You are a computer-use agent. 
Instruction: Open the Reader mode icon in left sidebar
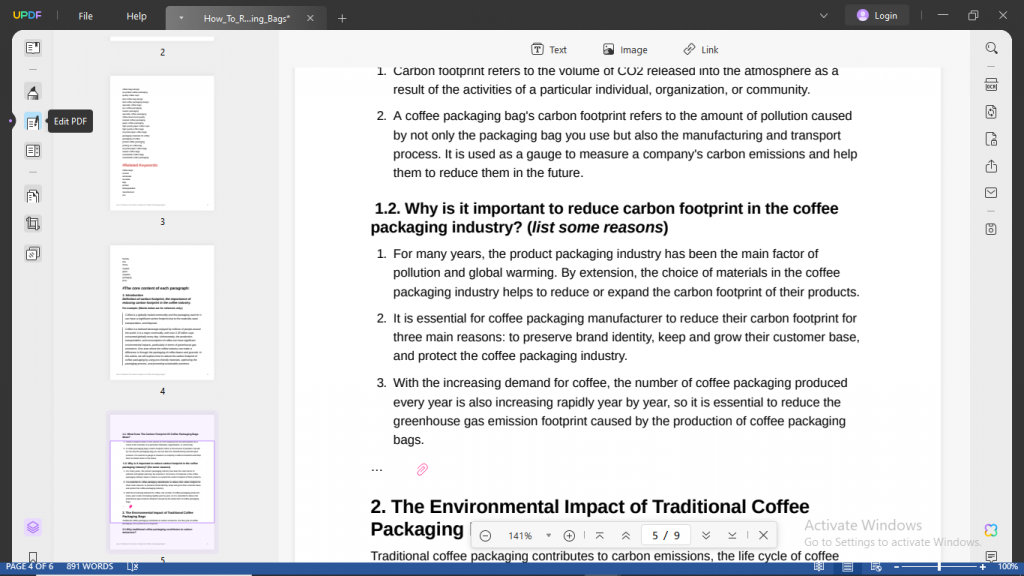pyautogui.click(x=33, y=48)
